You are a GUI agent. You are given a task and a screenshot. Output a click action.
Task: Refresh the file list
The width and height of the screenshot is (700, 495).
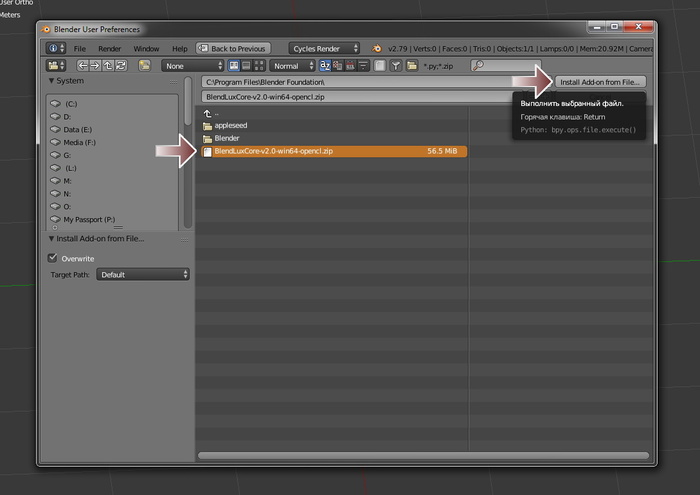click(120, 66)
